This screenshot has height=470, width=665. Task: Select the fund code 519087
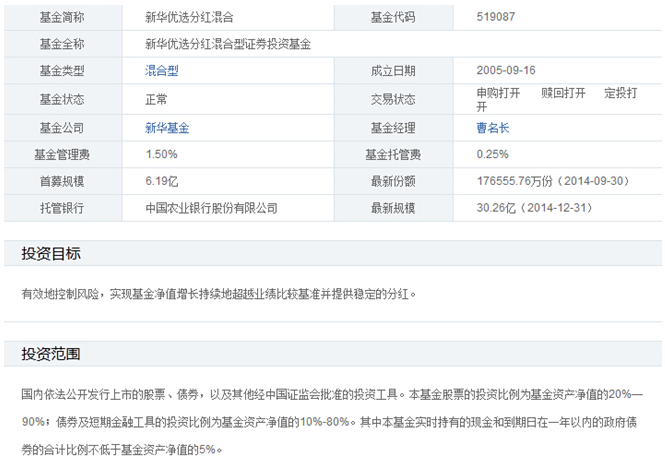point(496,17)
